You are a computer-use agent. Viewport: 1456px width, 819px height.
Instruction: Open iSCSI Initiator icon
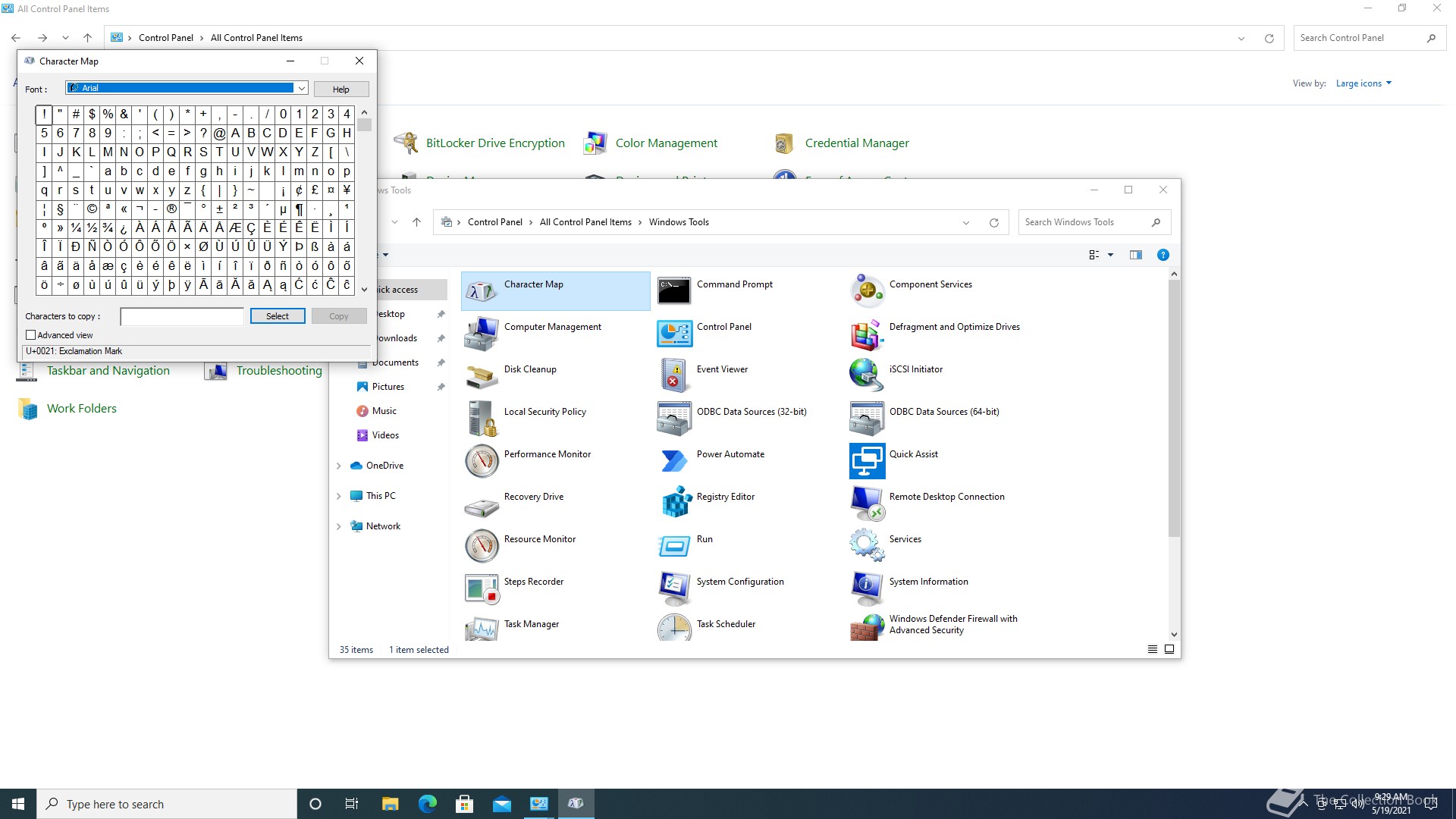867,376
